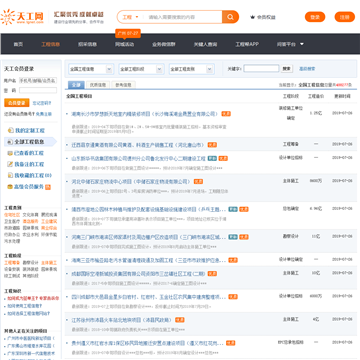Open 同城活动 in navigation bar
The image size is (360, 360).
tap(125, 44)
